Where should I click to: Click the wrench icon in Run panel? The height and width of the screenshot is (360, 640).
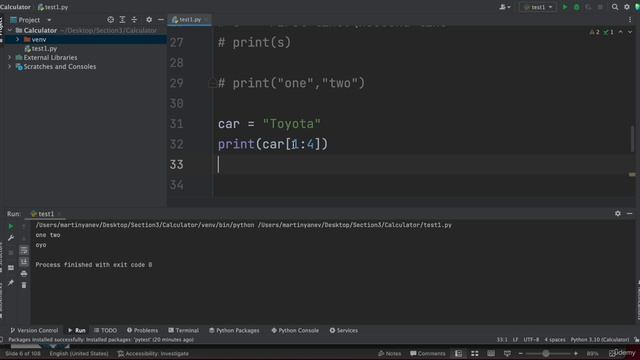(x=11, y=238)
